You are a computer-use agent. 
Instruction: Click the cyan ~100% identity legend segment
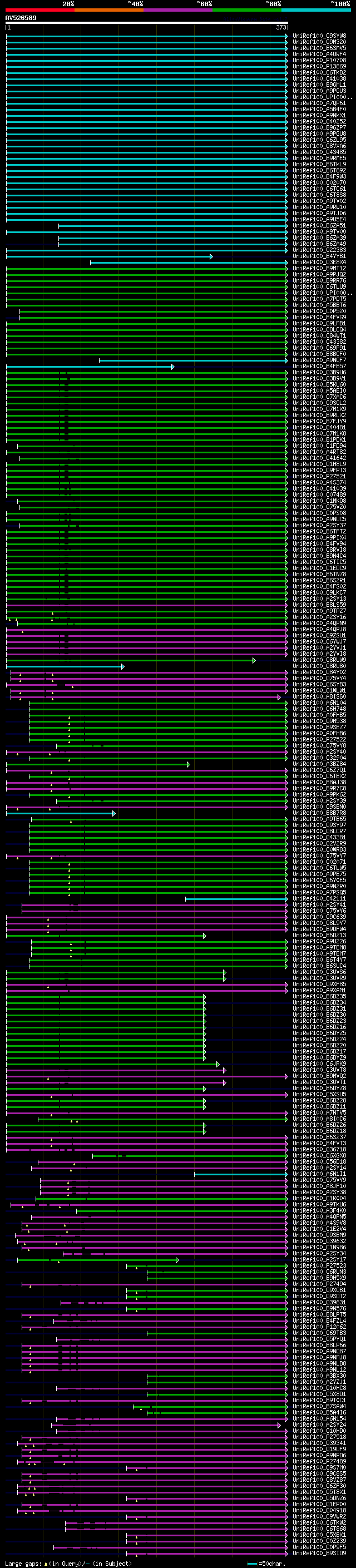315,10
